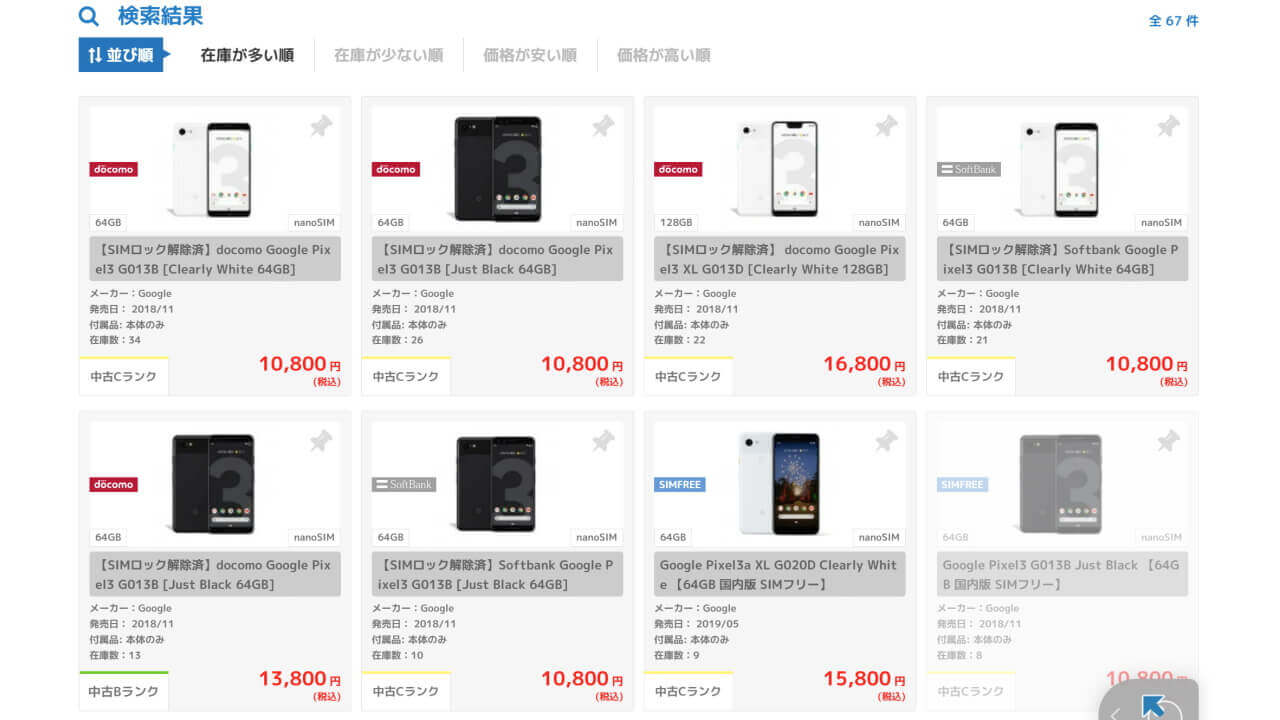Pin the SIMFREE Pixel3 Just Black listing
Screen dimensions: 1280x720
click(x=1167, y=441)
